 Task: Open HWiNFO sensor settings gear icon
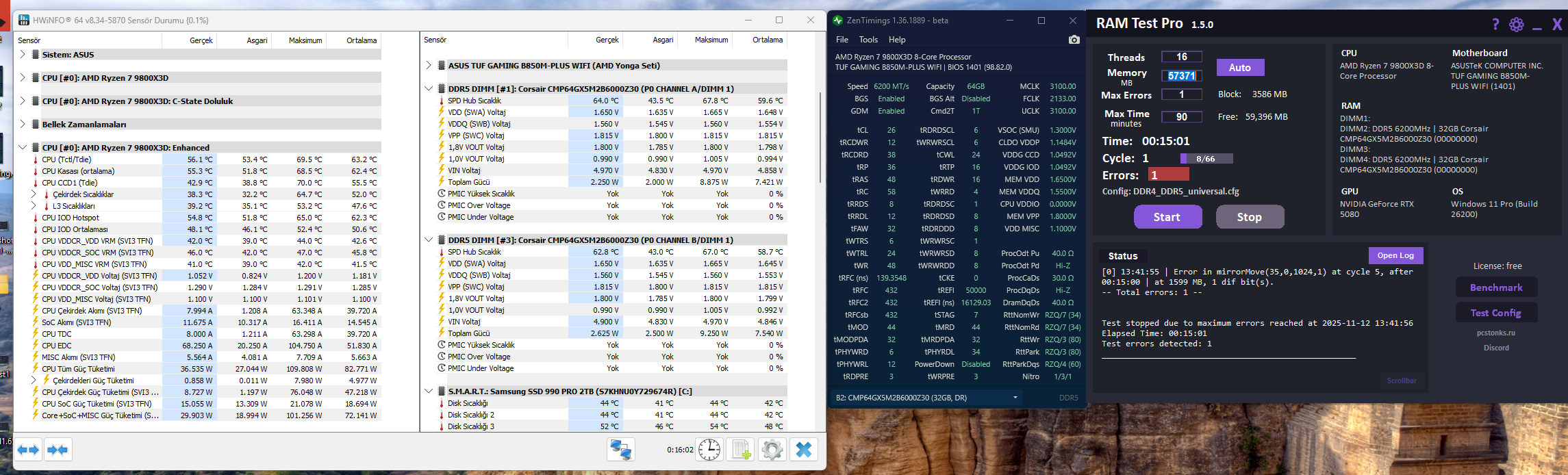click(x=772, y=450)
